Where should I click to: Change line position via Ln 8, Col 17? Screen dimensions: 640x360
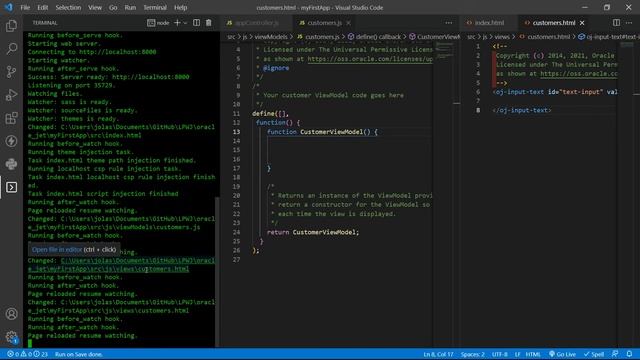438,354
